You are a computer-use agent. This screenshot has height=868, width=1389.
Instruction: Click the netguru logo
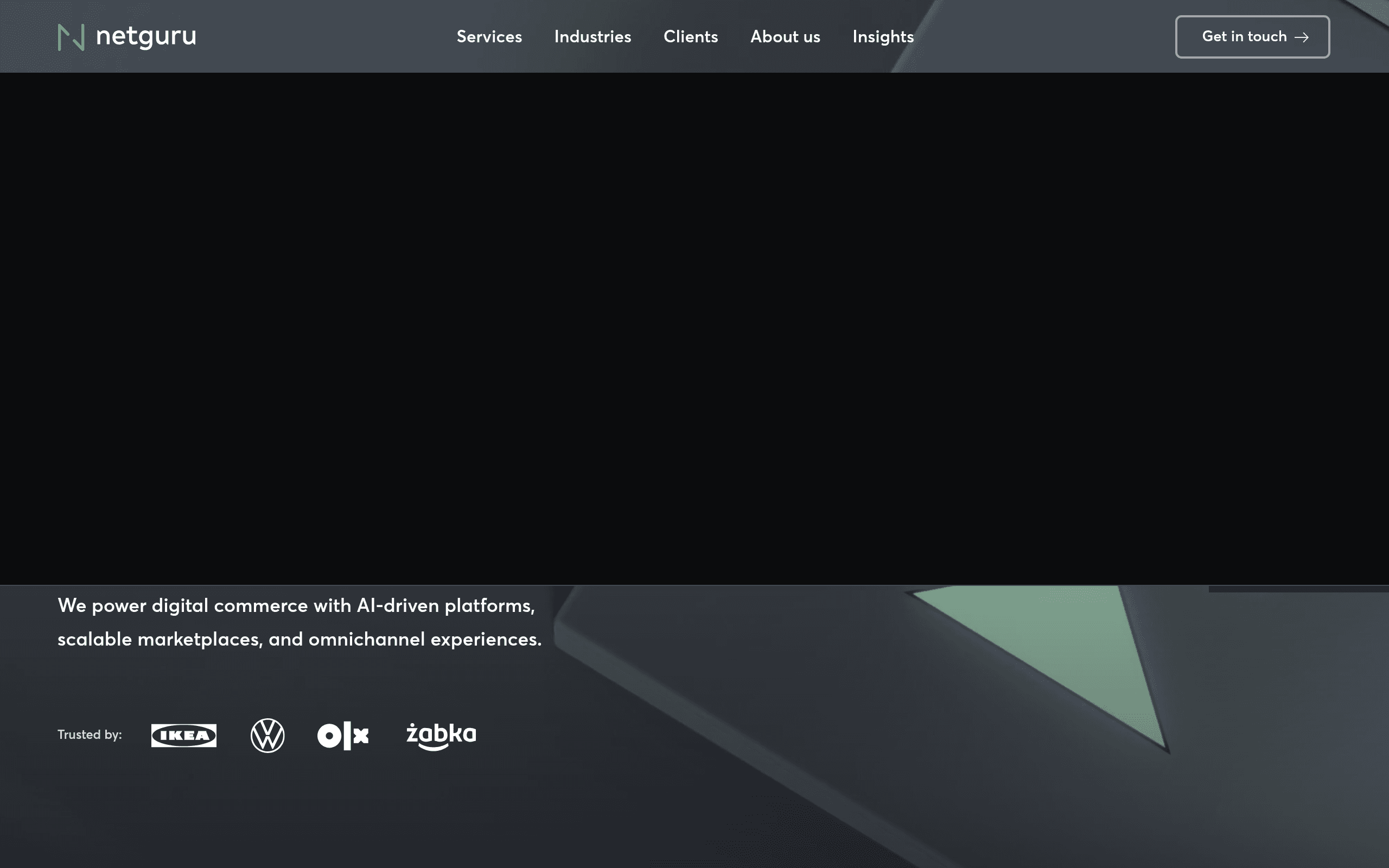click(x=128, y=36)
